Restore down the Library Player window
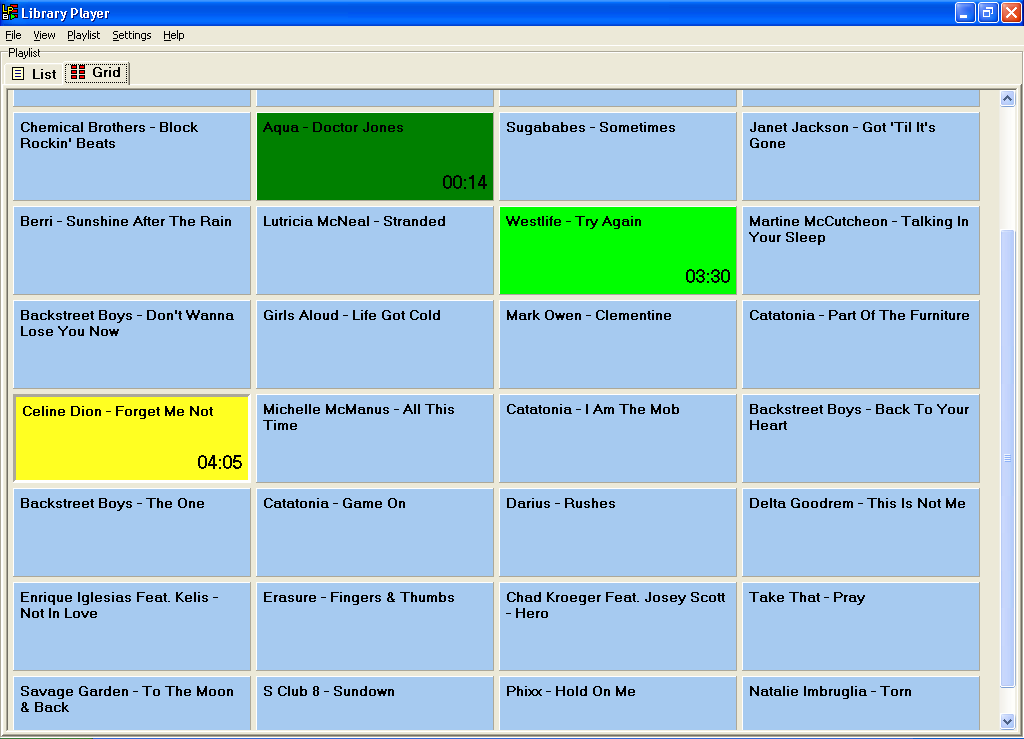Image resolution: width=1024 pixels, height=739 pixels. [x=988, y=12]
